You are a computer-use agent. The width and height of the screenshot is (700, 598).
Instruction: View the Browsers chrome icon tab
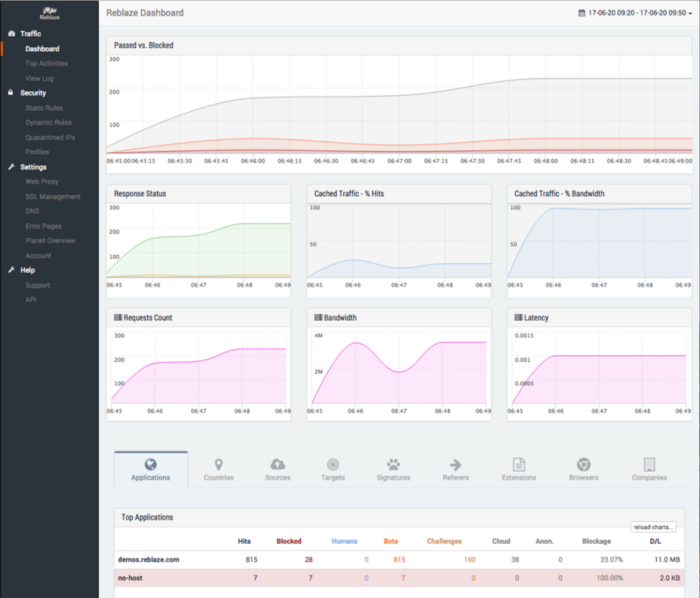tap(583, 465)
